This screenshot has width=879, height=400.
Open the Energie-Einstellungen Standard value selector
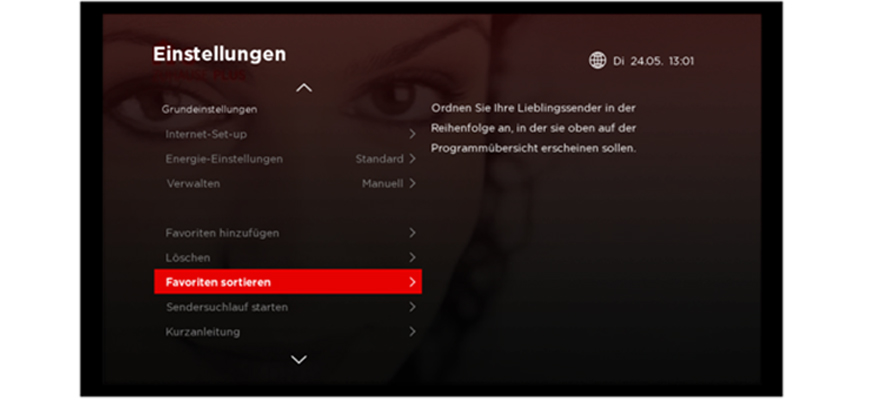[386, 159]
